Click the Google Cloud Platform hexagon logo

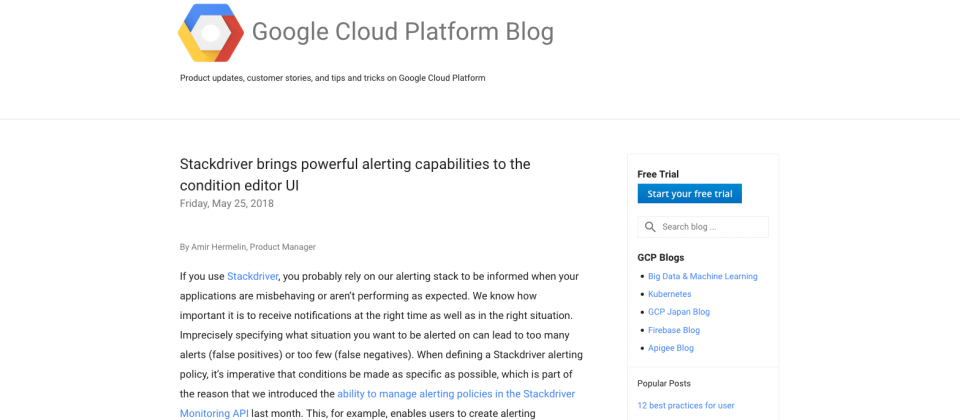210,33
